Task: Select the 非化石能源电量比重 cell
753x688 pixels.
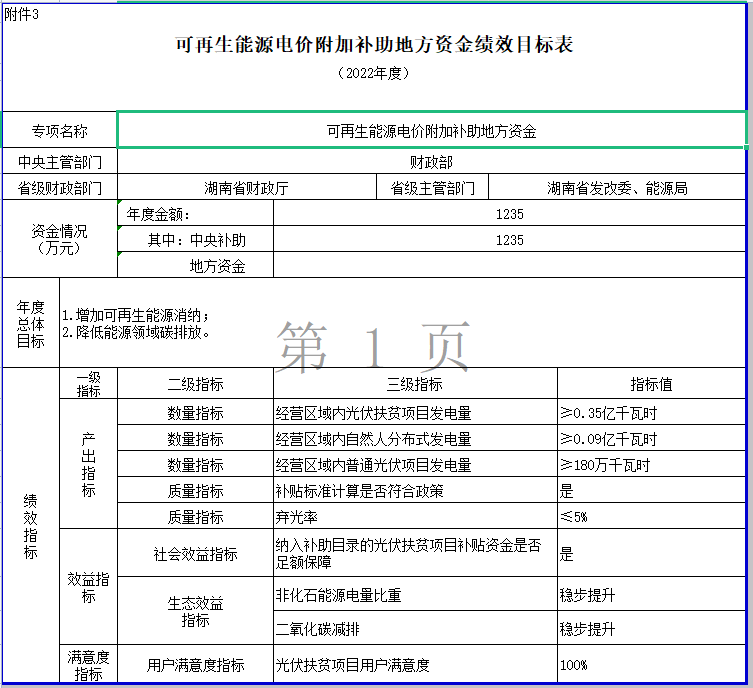Action: click(414, 595)
